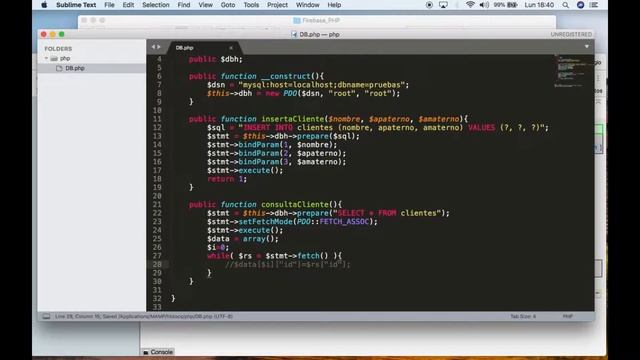The image size is (640, 360).
Task: Click line number 28 in gutter
Action: [x=157, y=264]
